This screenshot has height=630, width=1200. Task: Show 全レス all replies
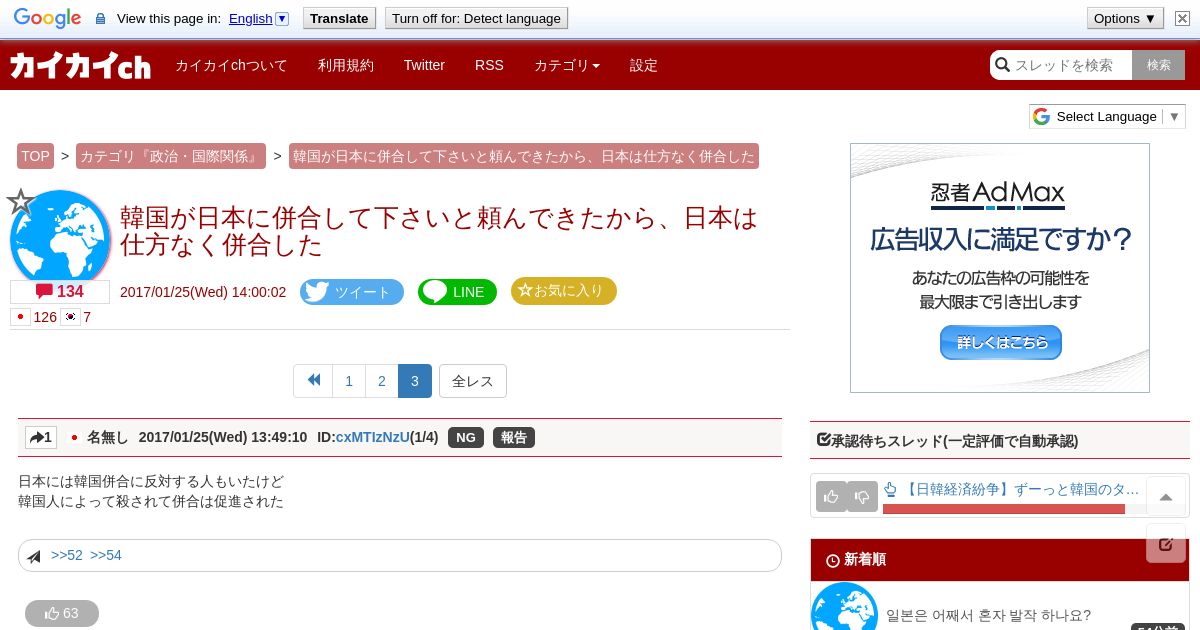tap(473, 381)
